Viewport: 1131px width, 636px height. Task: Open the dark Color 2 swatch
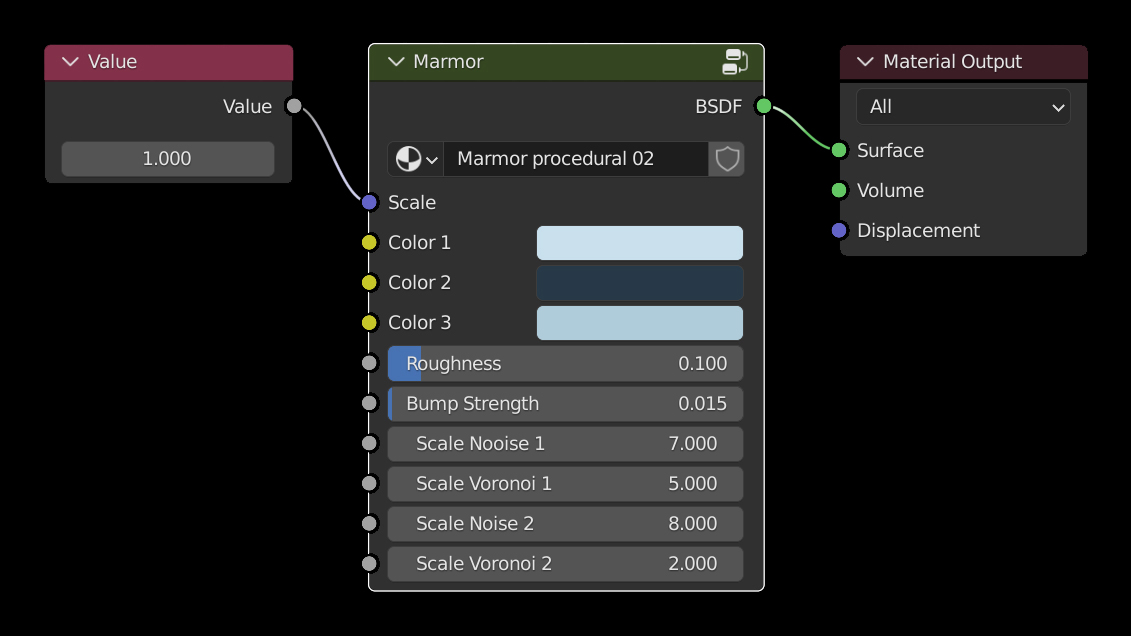(639, 283)
